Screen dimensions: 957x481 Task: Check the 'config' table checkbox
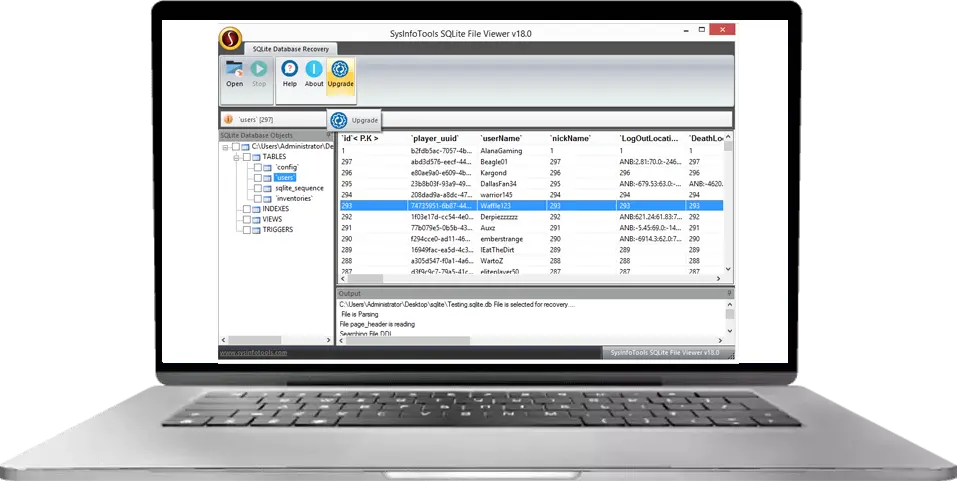(256, 167)
